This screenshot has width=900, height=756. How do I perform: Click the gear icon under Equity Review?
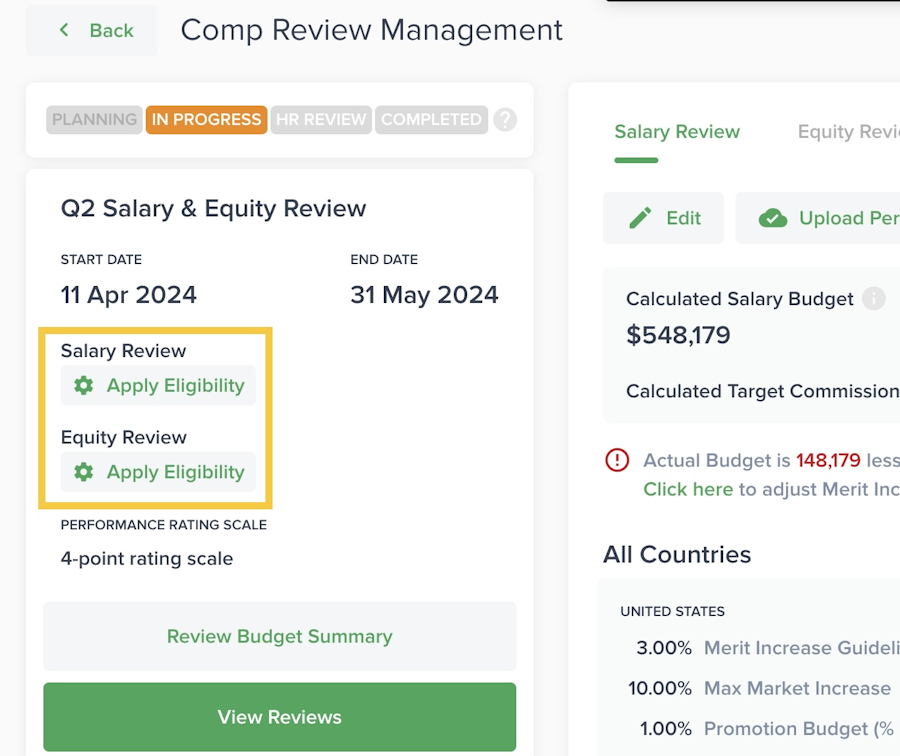[x=84, y=472]
